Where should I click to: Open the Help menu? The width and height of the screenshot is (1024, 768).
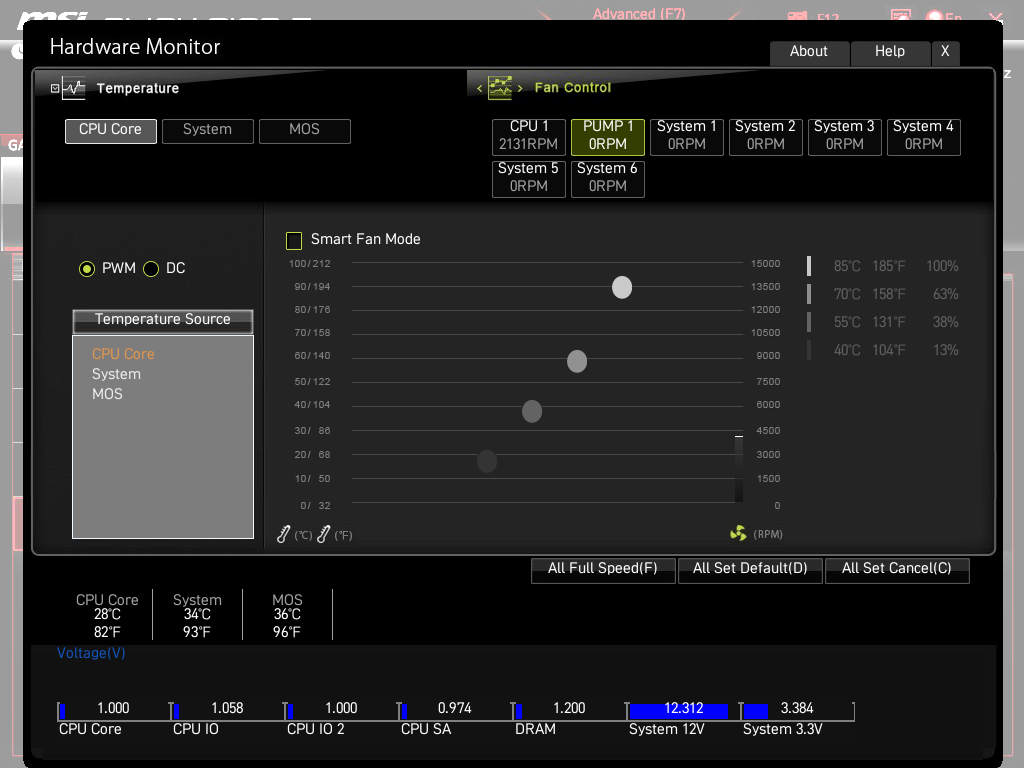tap(890, 52)
